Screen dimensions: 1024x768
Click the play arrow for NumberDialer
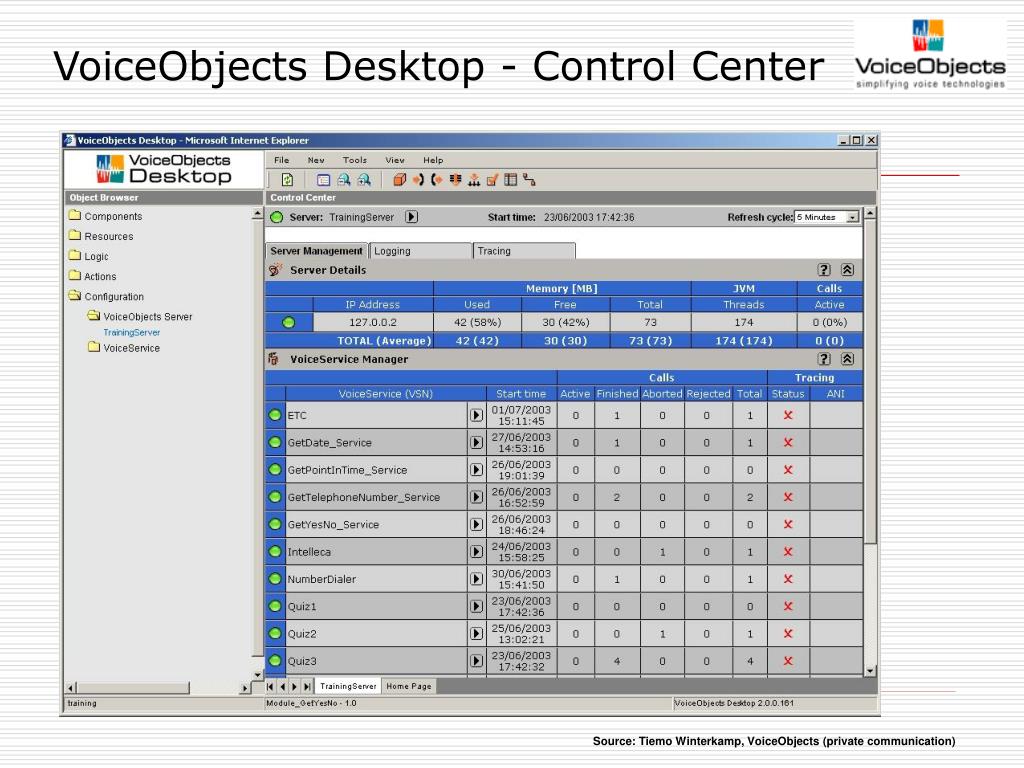[x=477, y=579]
